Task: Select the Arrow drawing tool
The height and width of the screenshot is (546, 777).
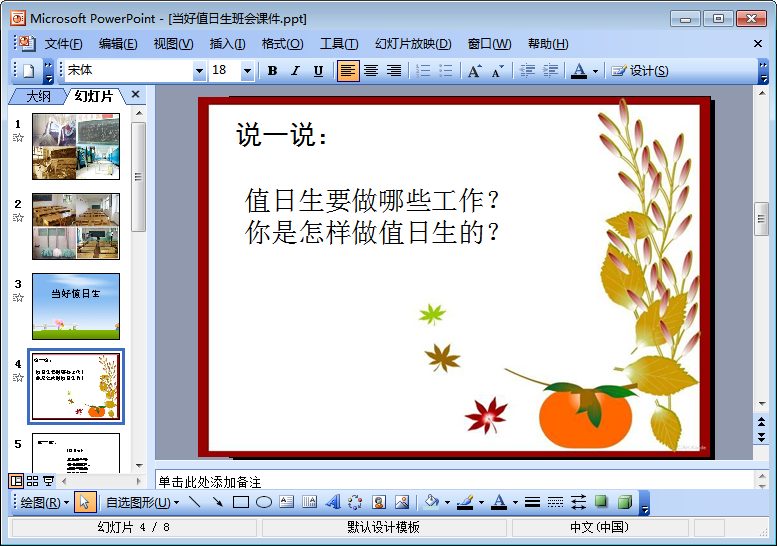Action: click(218, 502)
